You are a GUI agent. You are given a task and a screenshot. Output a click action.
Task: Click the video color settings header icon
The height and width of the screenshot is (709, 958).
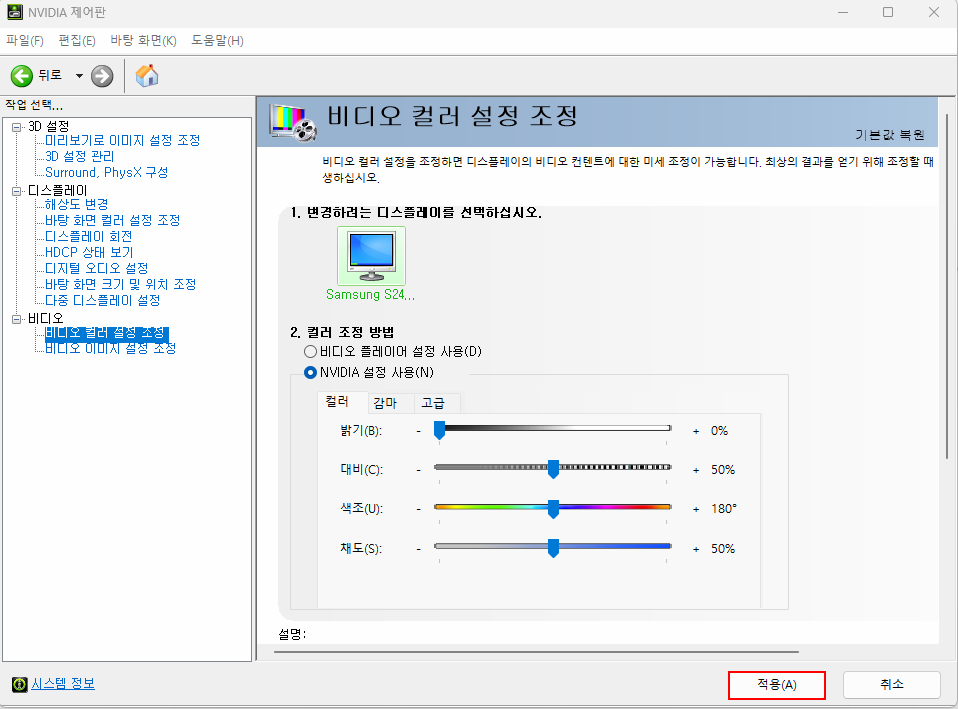(294, 122)
